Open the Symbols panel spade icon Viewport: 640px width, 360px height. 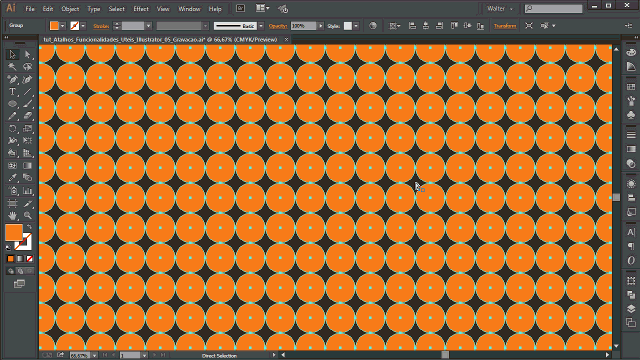coord(631,115)
